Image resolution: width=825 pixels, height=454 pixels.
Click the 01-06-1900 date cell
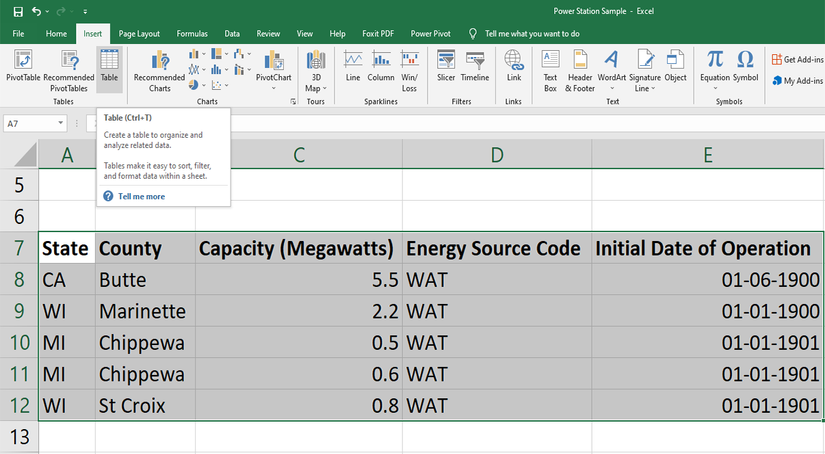[707, 279]
